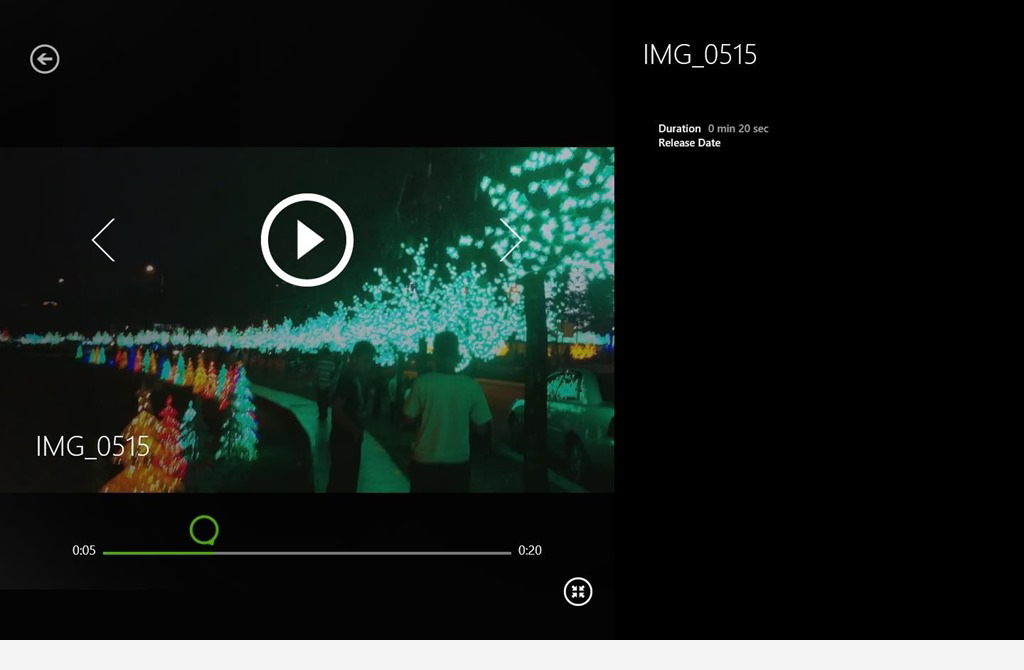Click the Duration label
This screenshot has width=1024, height=670.
(x=679, y=129)
